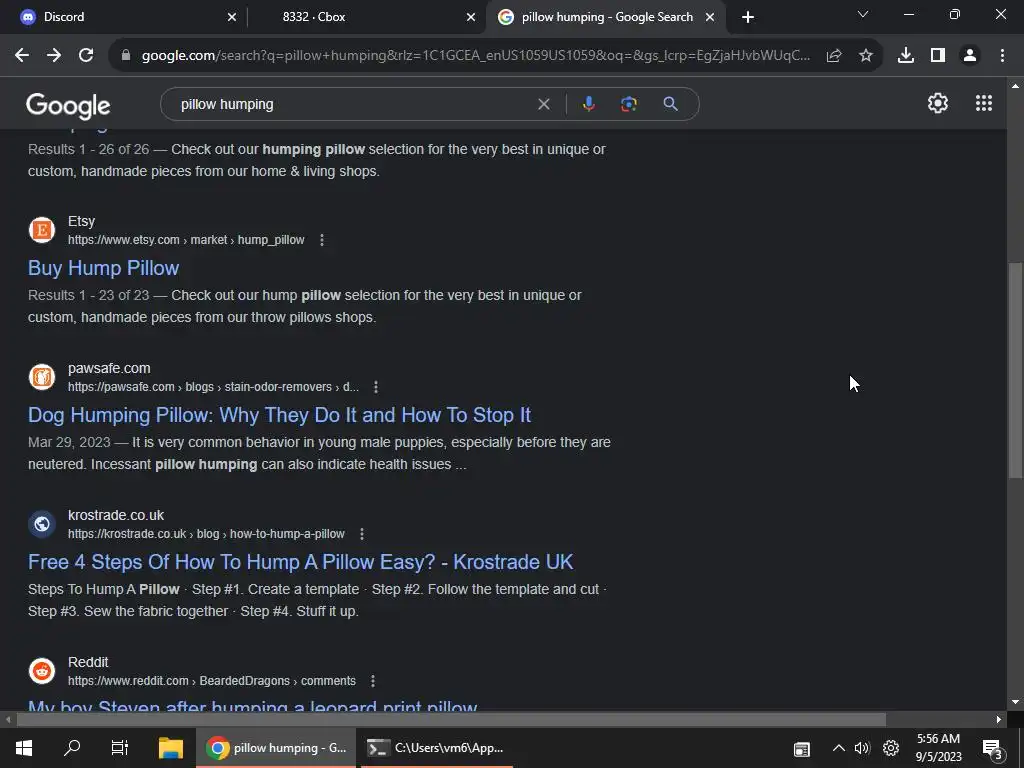Click the scroll-right arrow at bottom
The width and height of the screenshot is (1024, 768).
pyautogui.click(x=999, y=720)
